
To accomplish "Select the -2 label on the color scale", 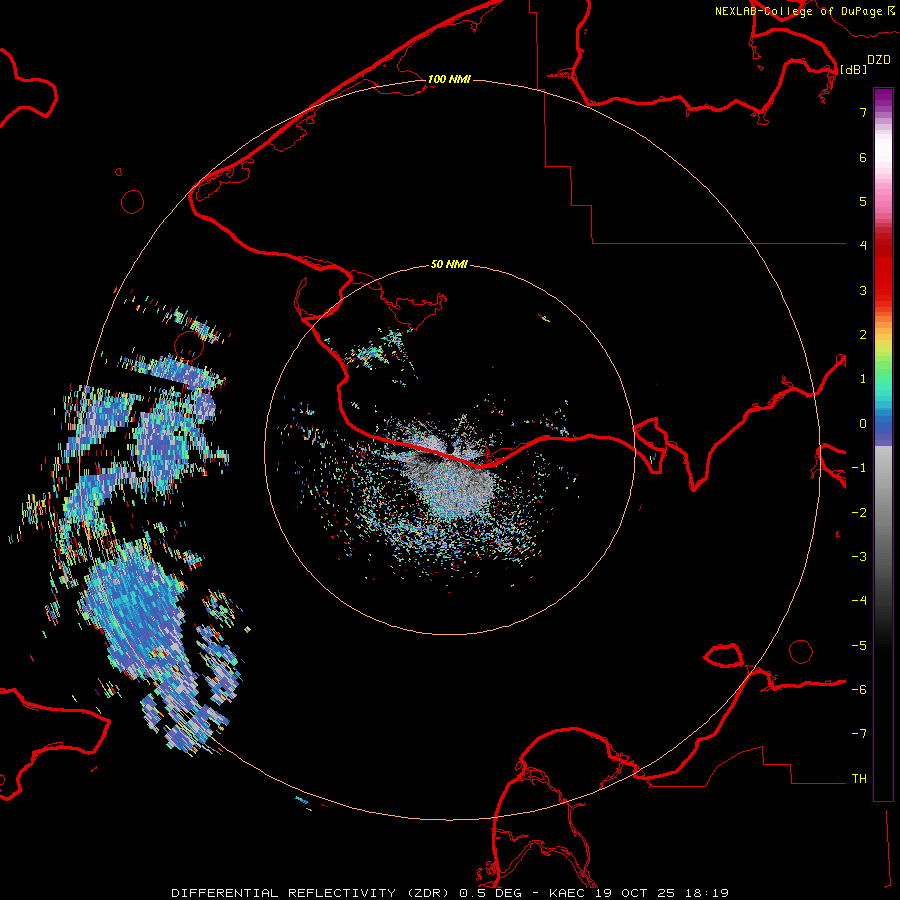I will (x=859, y=513).
